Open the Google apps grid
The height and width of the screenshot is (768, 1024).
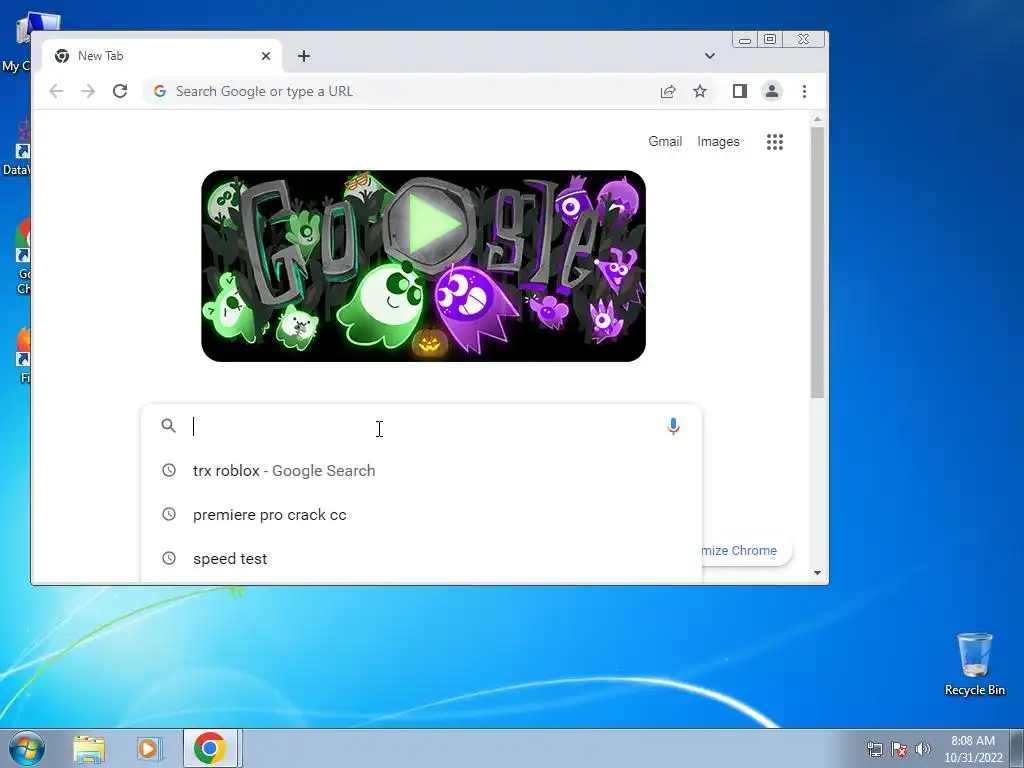tap(775, 142)
